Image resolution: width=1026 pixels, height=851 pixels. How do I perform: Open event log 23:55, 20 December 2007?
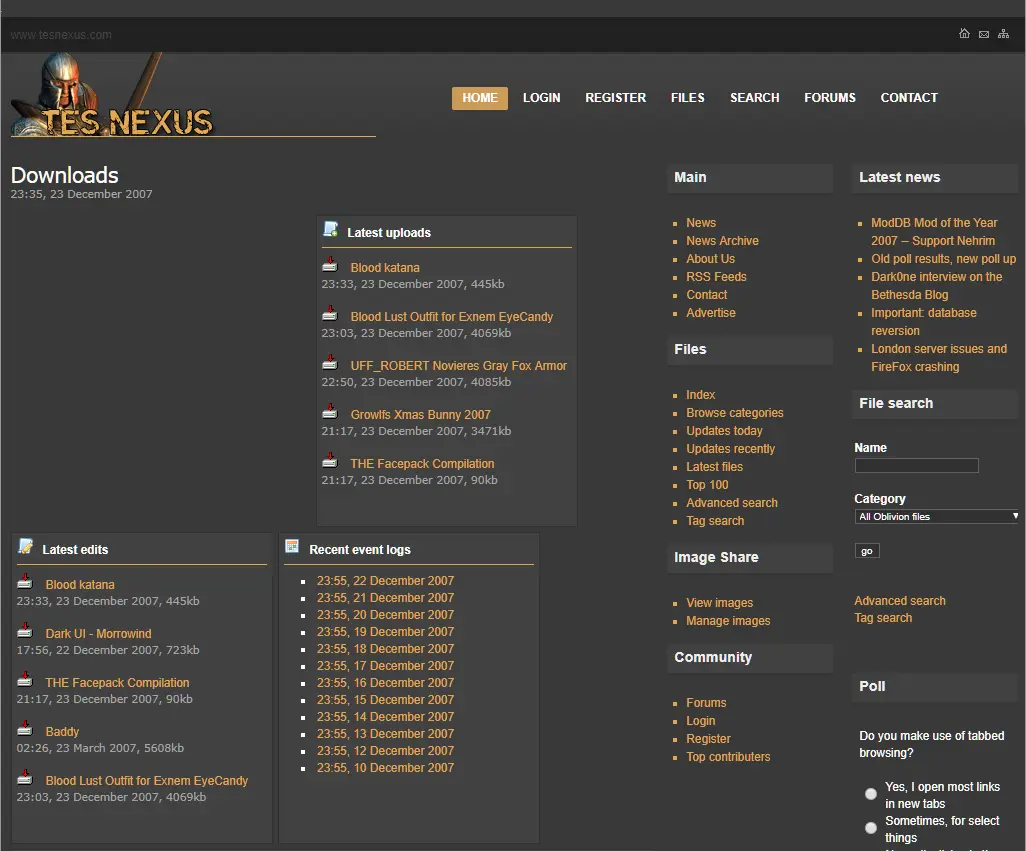(385, 615)
